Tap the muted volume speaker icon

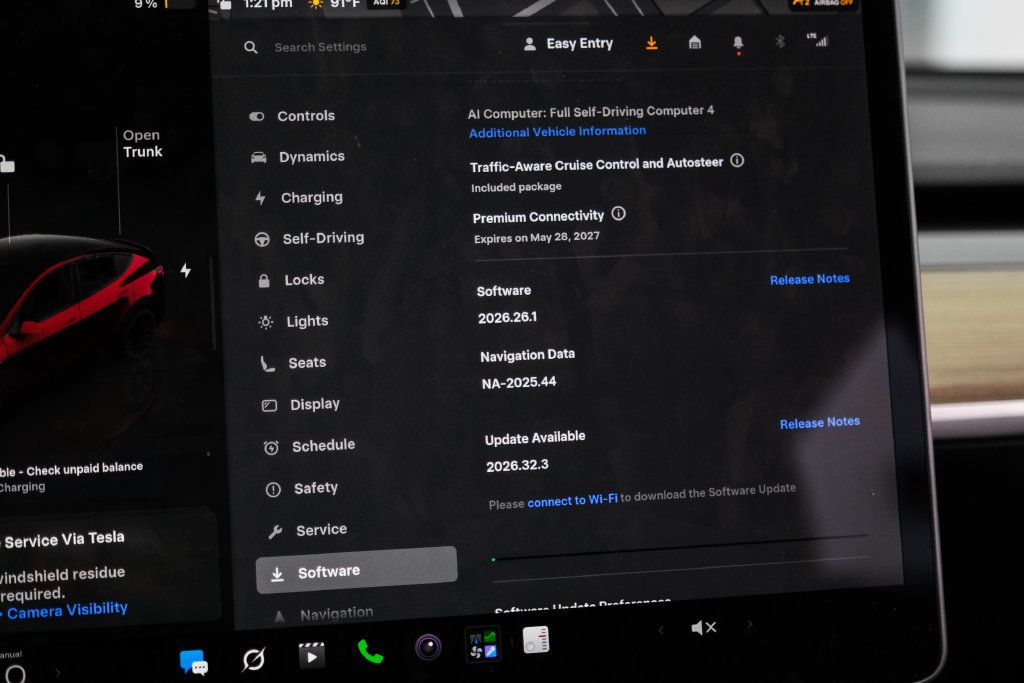coord(703,628)
